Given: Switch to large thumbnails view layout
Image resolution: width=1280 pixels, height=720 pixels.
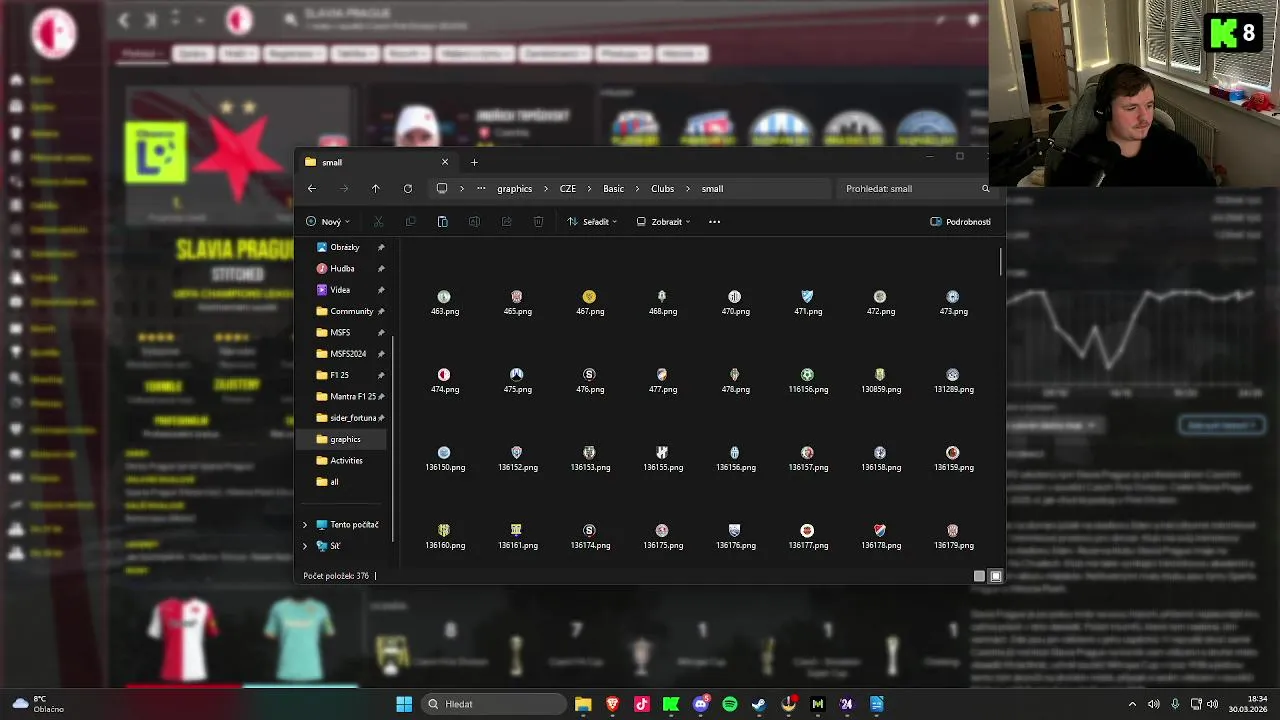Looking at the screenshot, I should 995,576.
